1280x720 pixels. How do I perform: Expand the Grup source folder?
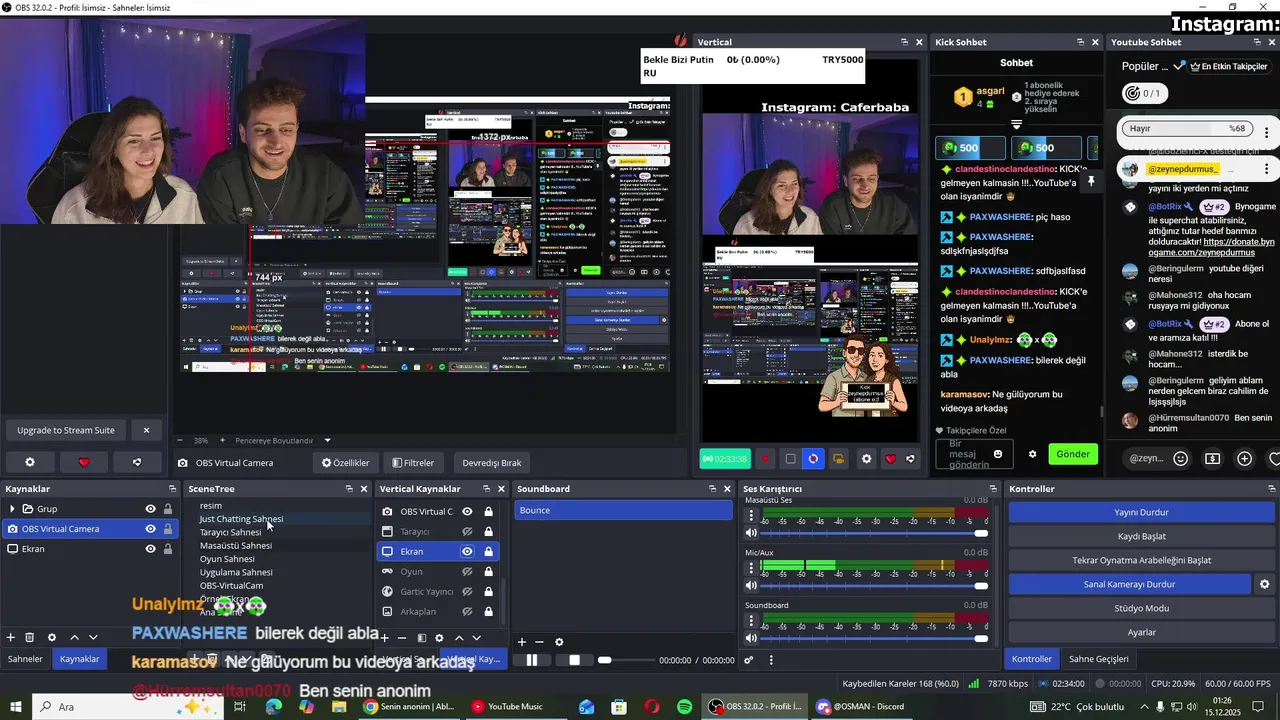click(12, 509)
